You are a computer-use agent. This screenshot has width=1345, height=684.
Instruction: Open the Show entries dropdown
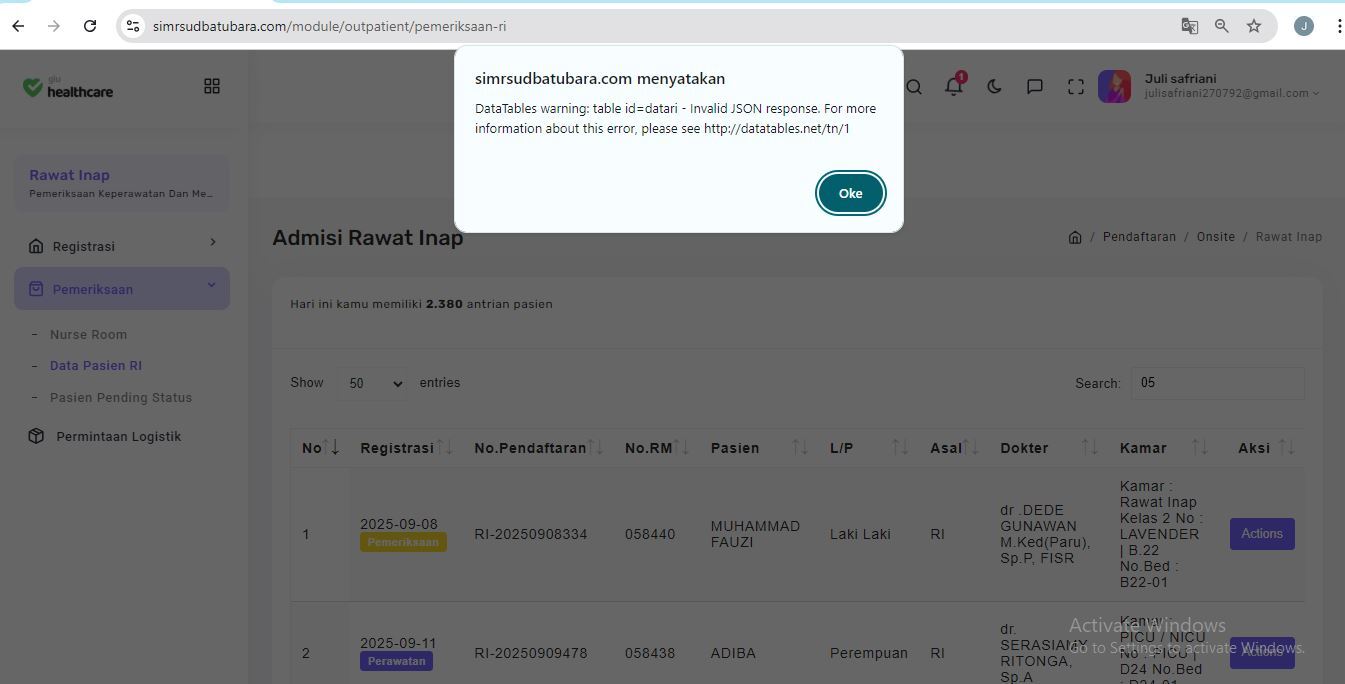pyautogui.click(x=373, y=384)
